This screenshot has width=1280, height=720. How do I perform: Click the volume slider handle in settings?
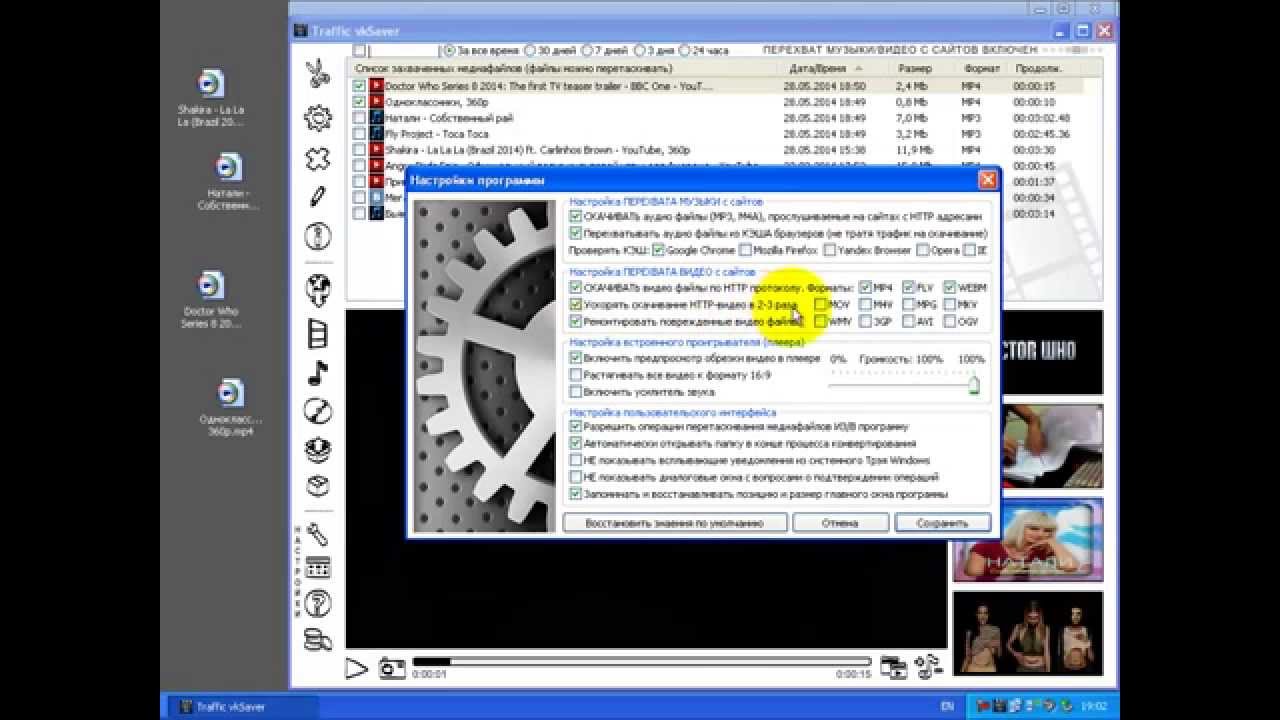coord(974,385)
